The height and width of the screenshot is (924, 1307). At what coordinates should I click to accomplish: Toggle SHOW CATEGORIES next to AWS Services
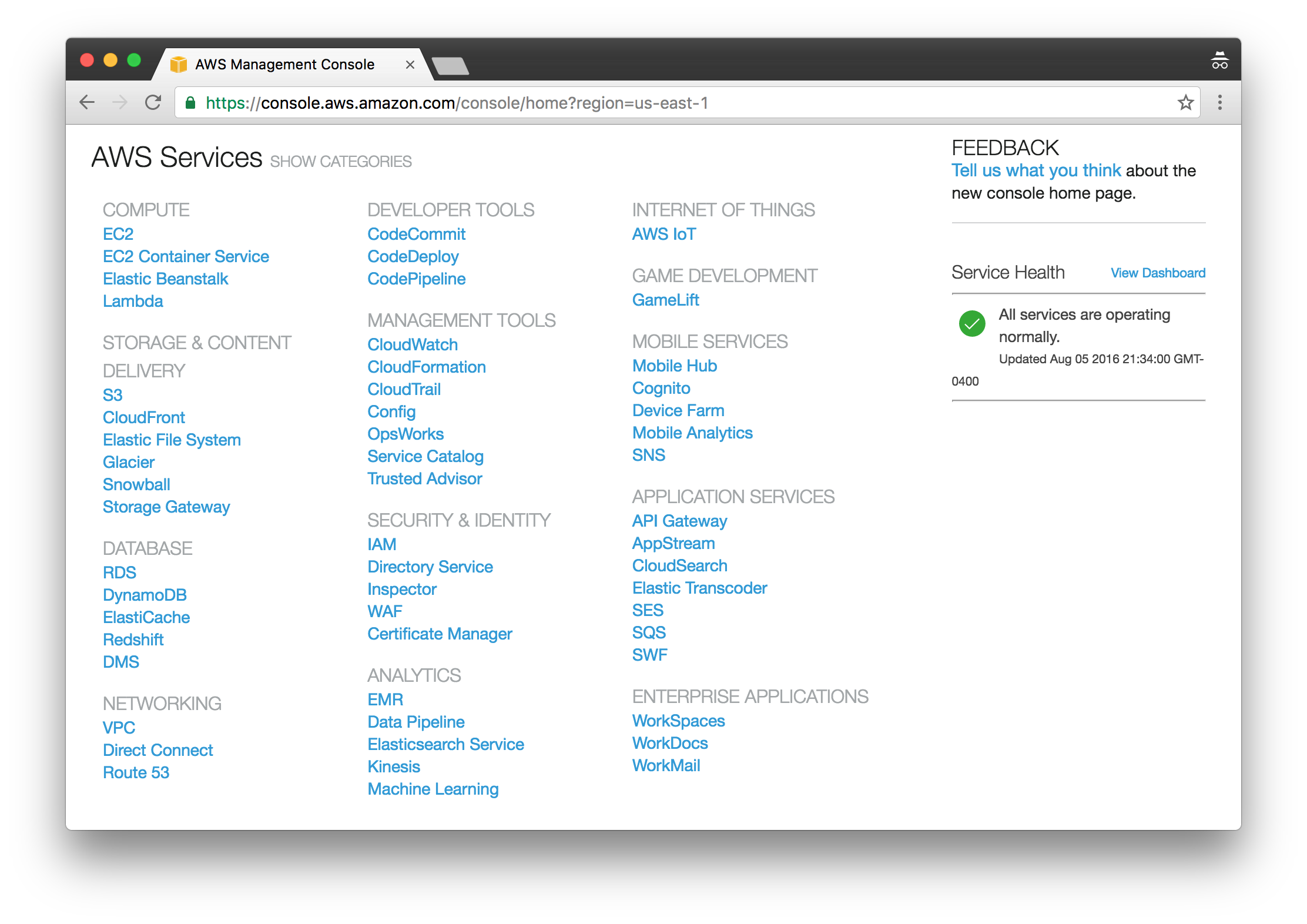[341, 162]
